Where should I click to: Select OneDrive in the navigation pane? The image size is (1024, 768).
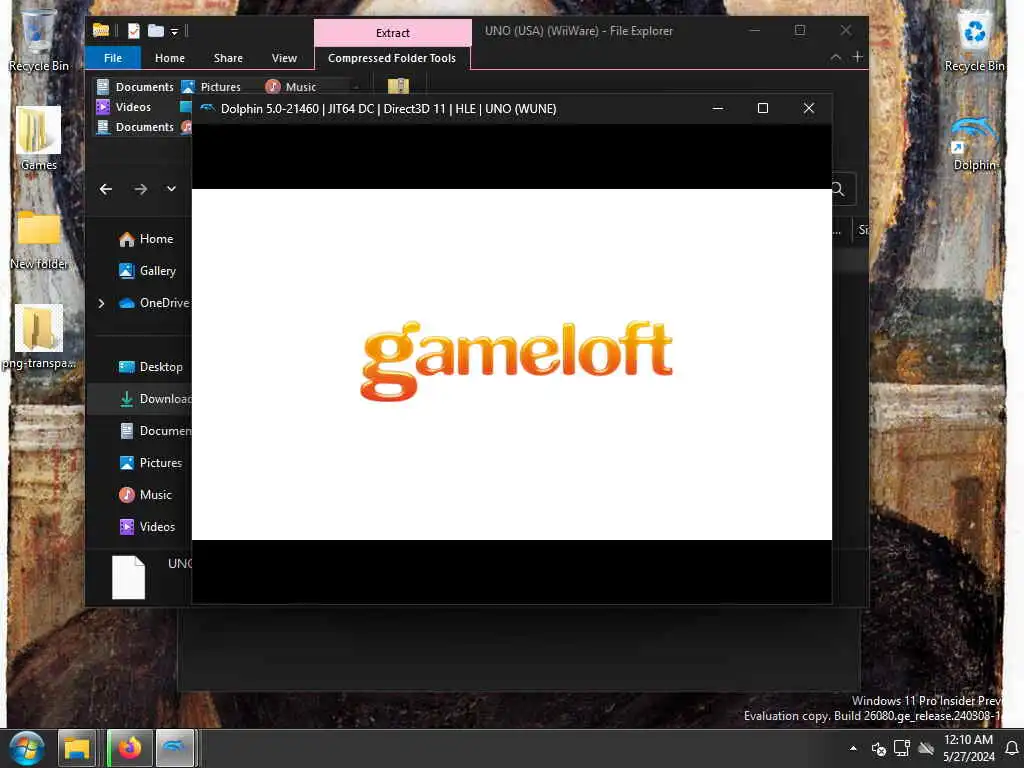154,303
